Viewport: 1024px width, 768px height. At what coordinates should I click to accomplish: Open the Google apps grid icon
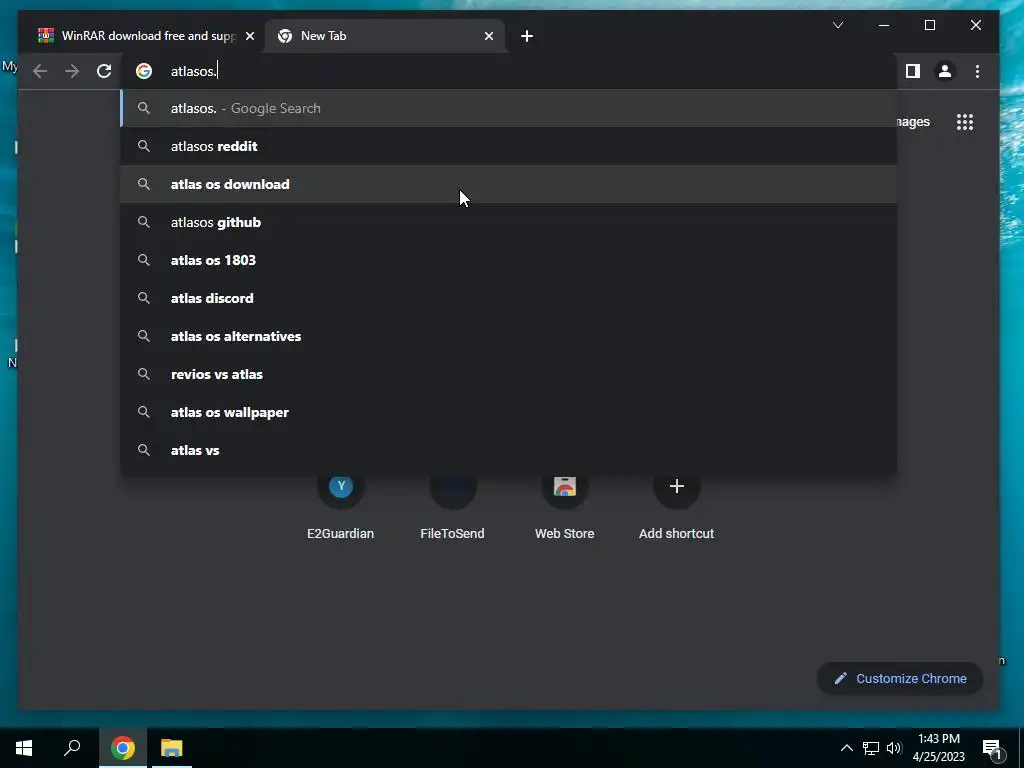click(x=965, y=122)
